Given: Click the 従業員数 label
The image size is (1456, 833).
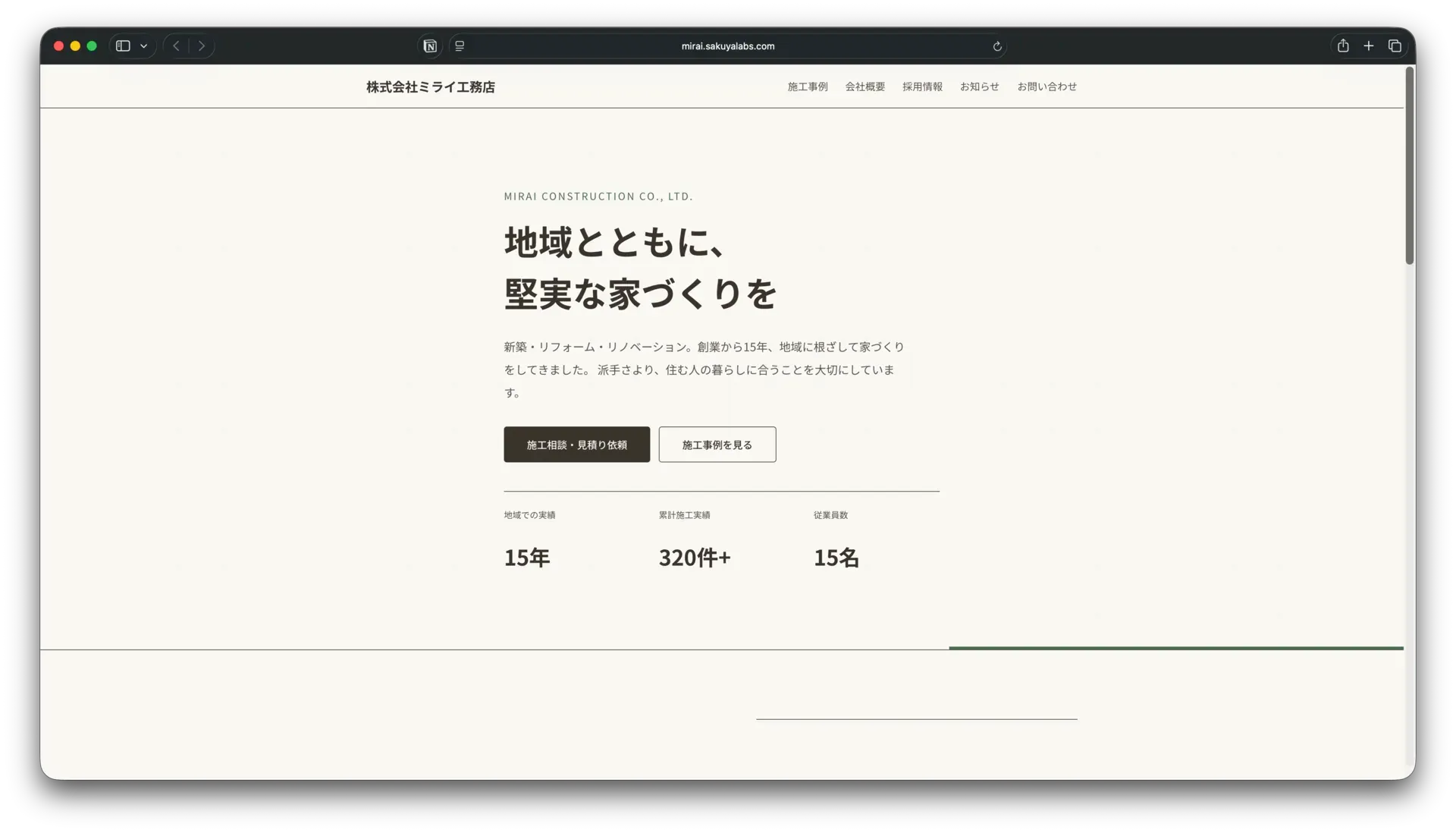Looking at the screenshot, I should [x=831, y=515].
